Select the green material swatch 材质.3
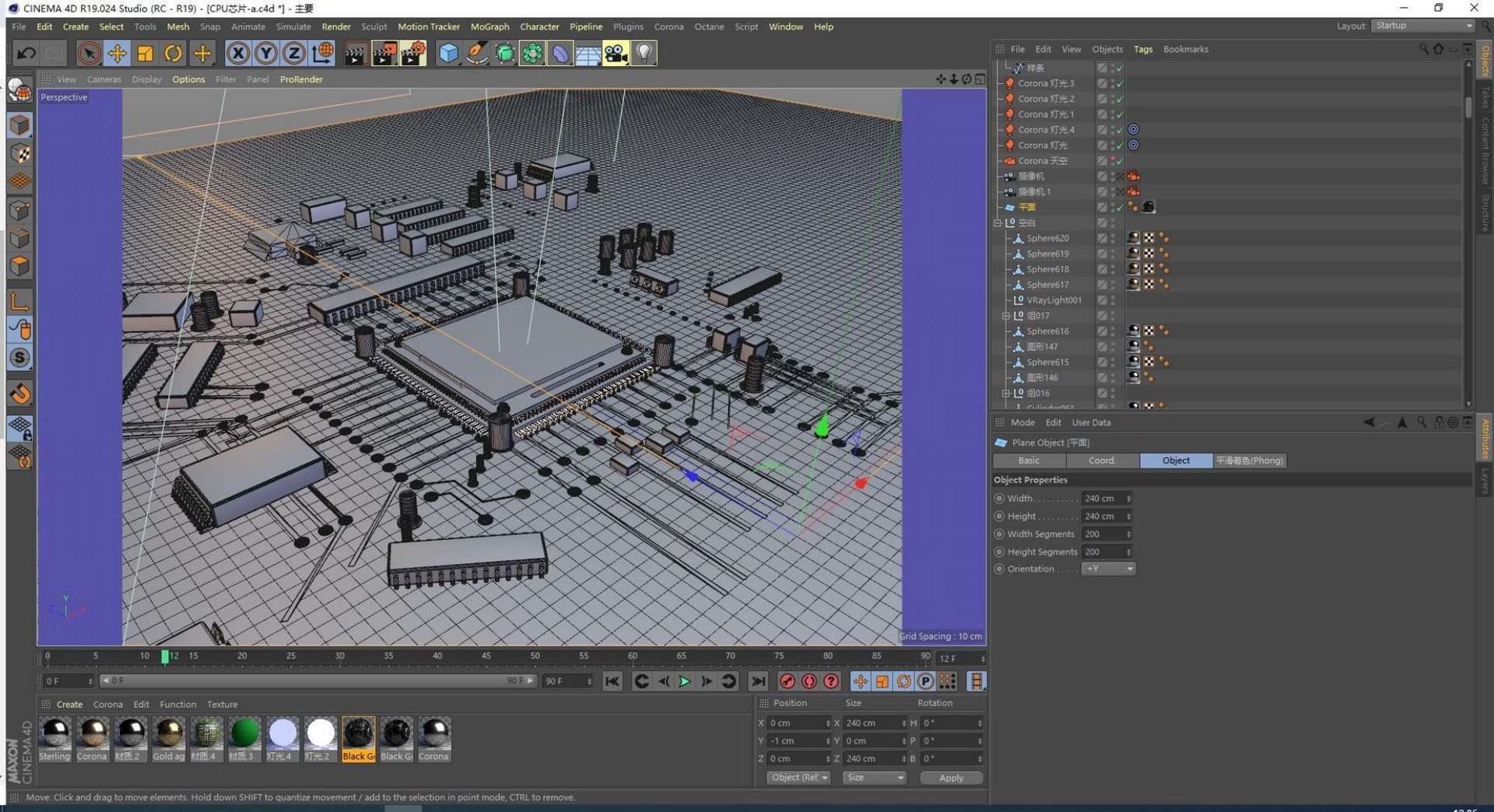1494x812 pixels. 244,738
